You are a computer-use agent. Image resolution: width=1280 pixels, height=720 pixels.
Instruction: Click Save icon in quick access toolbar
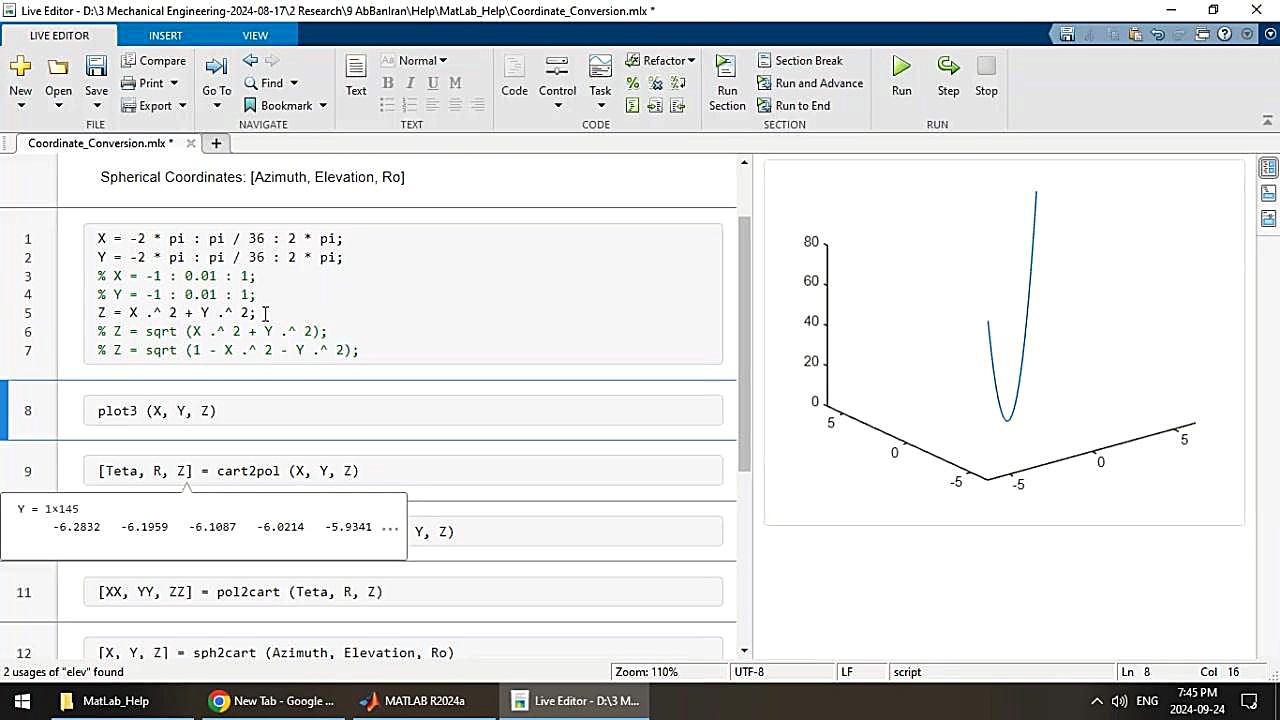tap(1068, 34)
